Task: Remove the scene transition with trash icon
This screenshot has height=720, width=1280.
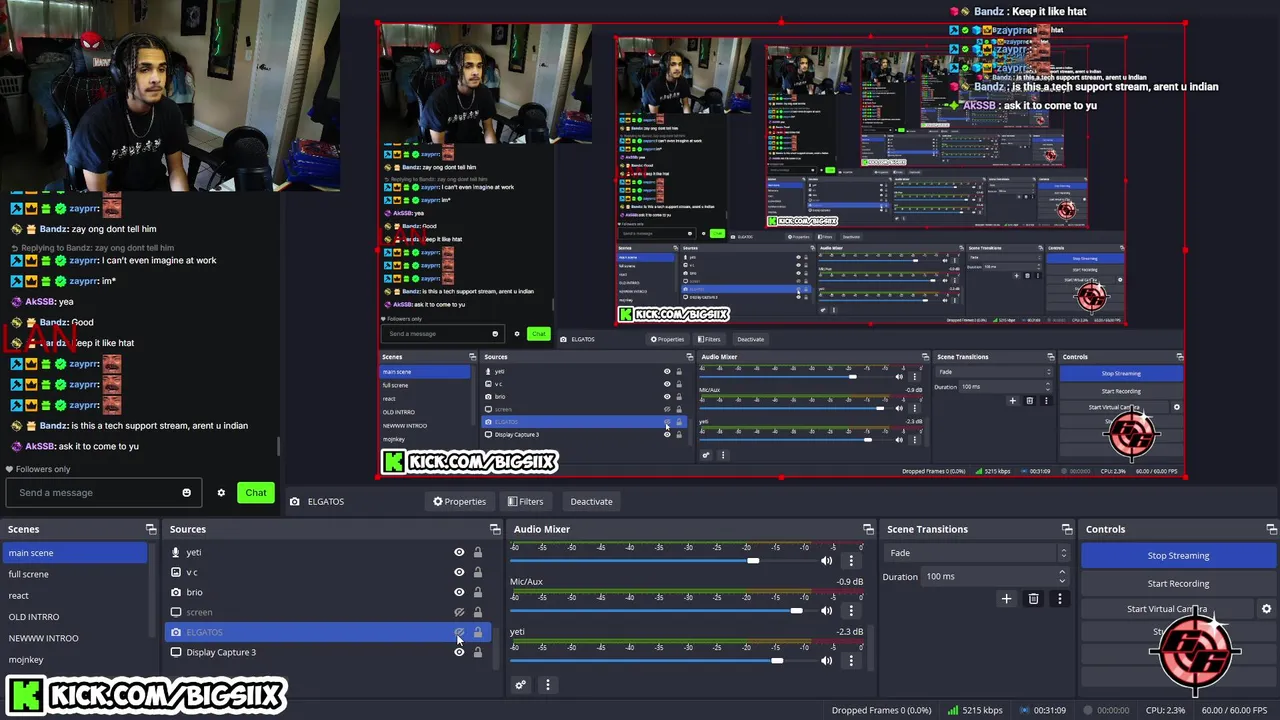Action: 1033,599
